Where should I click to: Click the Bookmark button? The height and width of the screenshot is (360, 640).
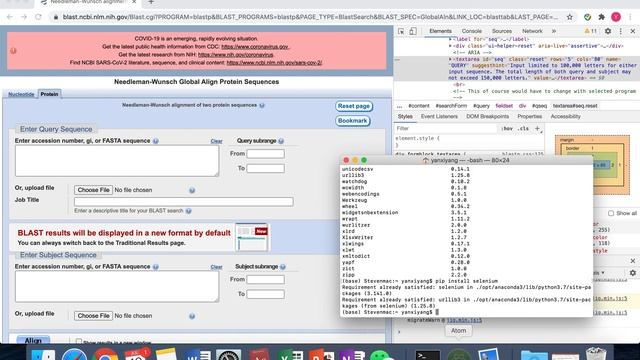(x=353, y=121)
